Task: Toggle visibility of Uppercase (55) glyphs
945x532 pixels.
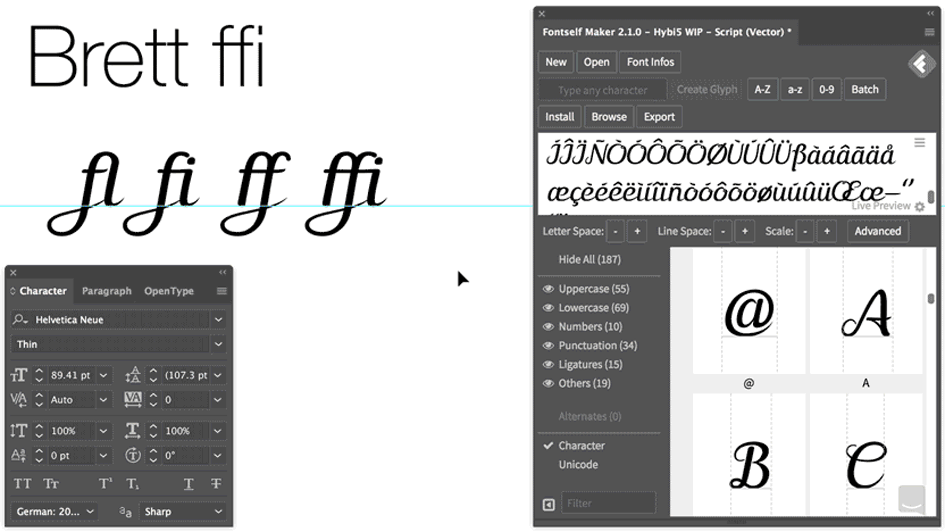Action: click(x=548, y=289)
